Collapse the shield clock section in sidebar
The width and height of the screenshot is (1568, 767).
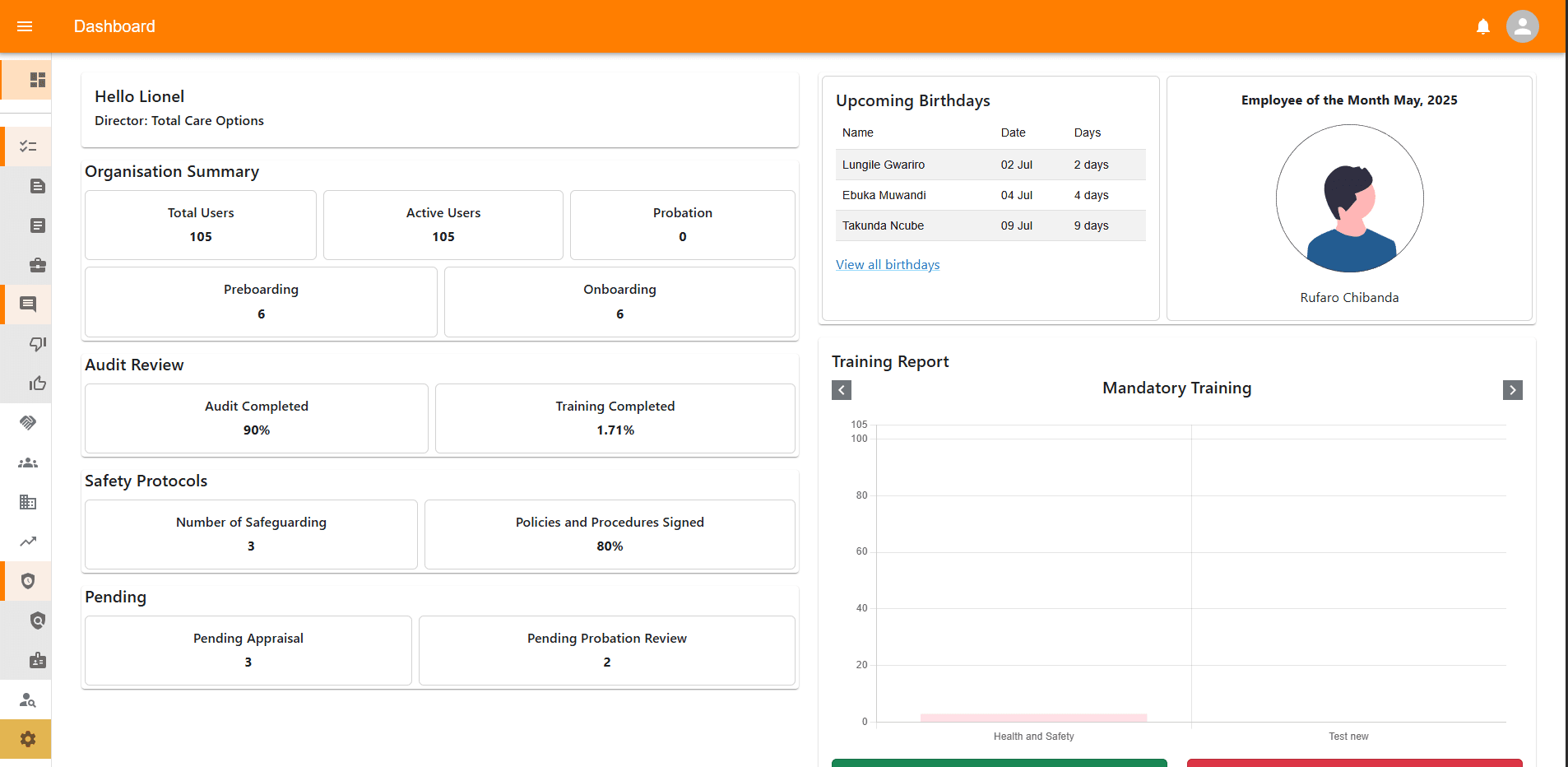[28, 581]
